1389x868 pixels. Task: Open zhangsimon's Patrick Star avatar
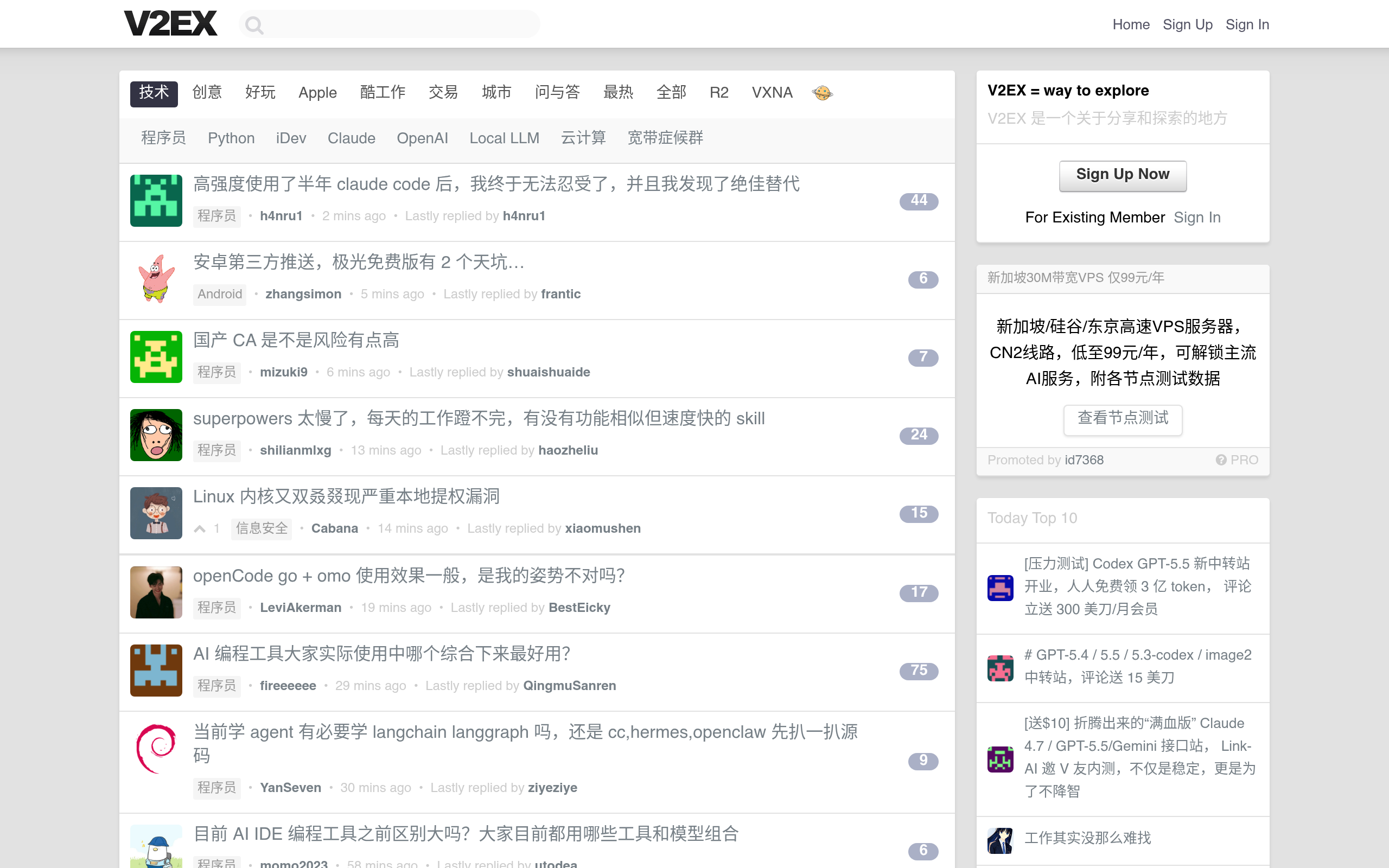tap(156, 278)
